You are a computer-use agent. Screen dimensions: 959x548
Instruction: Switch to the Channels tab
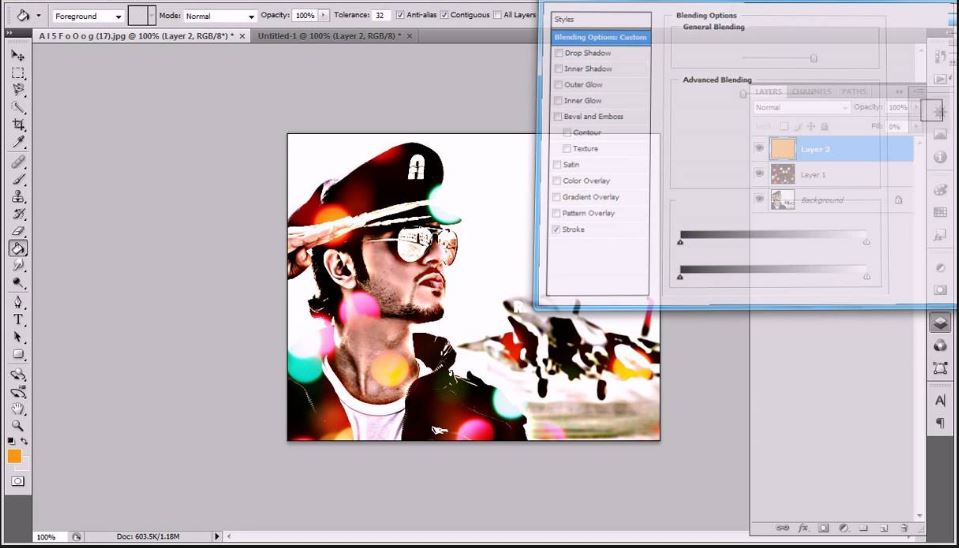(811, 92)
